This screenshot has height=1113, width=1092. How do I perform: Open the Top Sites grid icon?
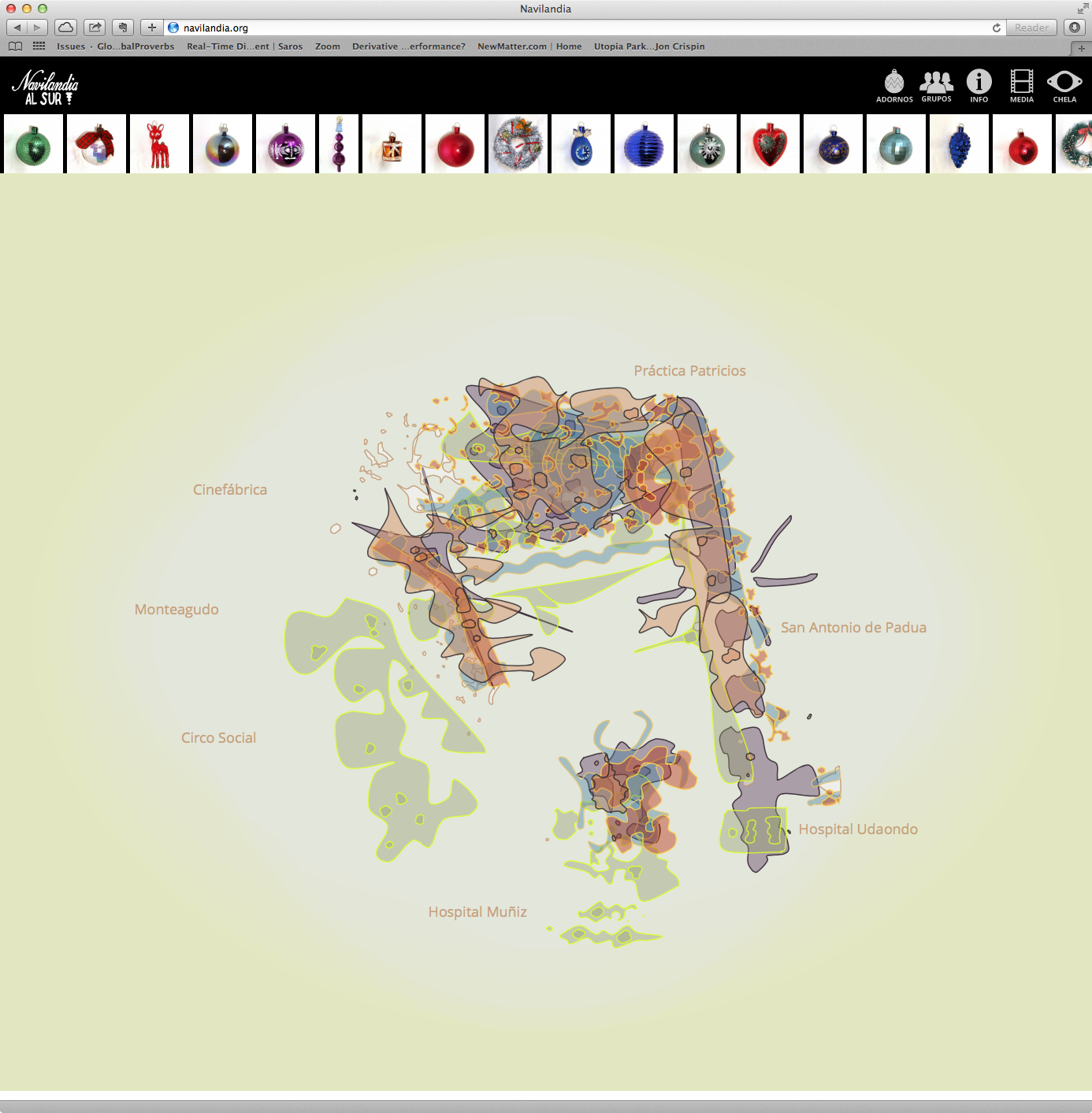point(39,46)
